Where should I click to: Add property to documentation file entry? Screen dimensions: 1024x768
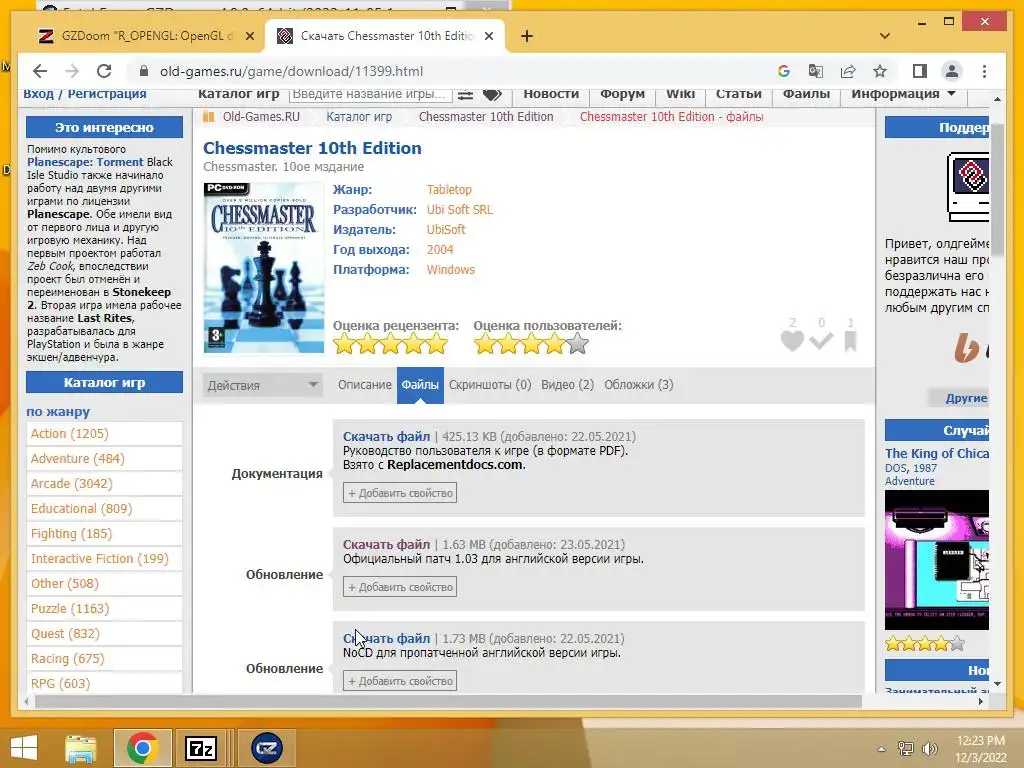[x=400, y=493]
